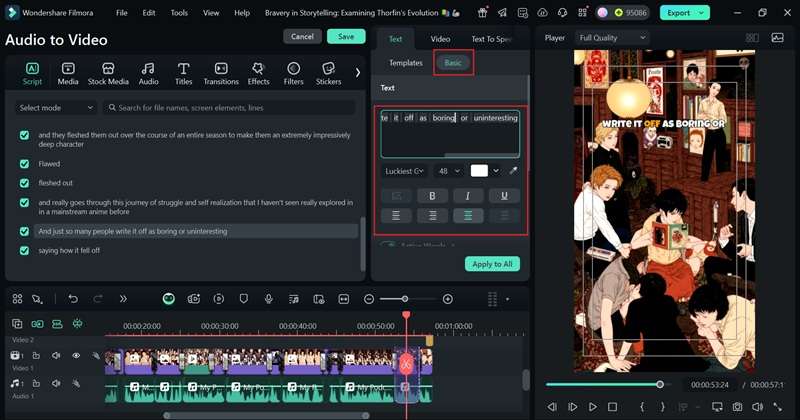800x420 pixels.
Task: Pick text color with eyedropper
Action: 513,171
